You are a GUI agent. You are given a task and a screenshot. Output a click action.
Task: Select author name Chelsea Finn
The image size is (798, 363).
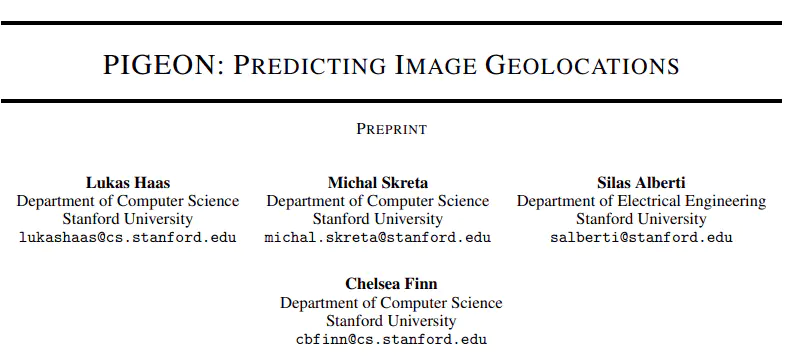click(x=391, y=283)
